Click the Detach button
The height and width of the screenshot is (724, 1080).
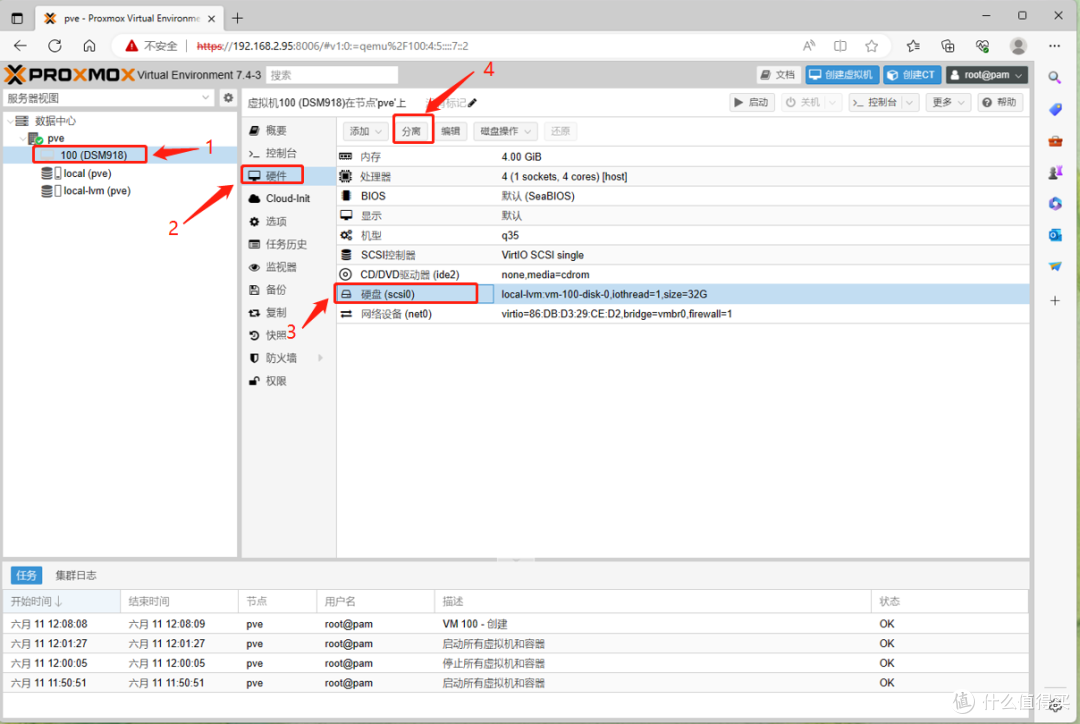click(412, 131)
